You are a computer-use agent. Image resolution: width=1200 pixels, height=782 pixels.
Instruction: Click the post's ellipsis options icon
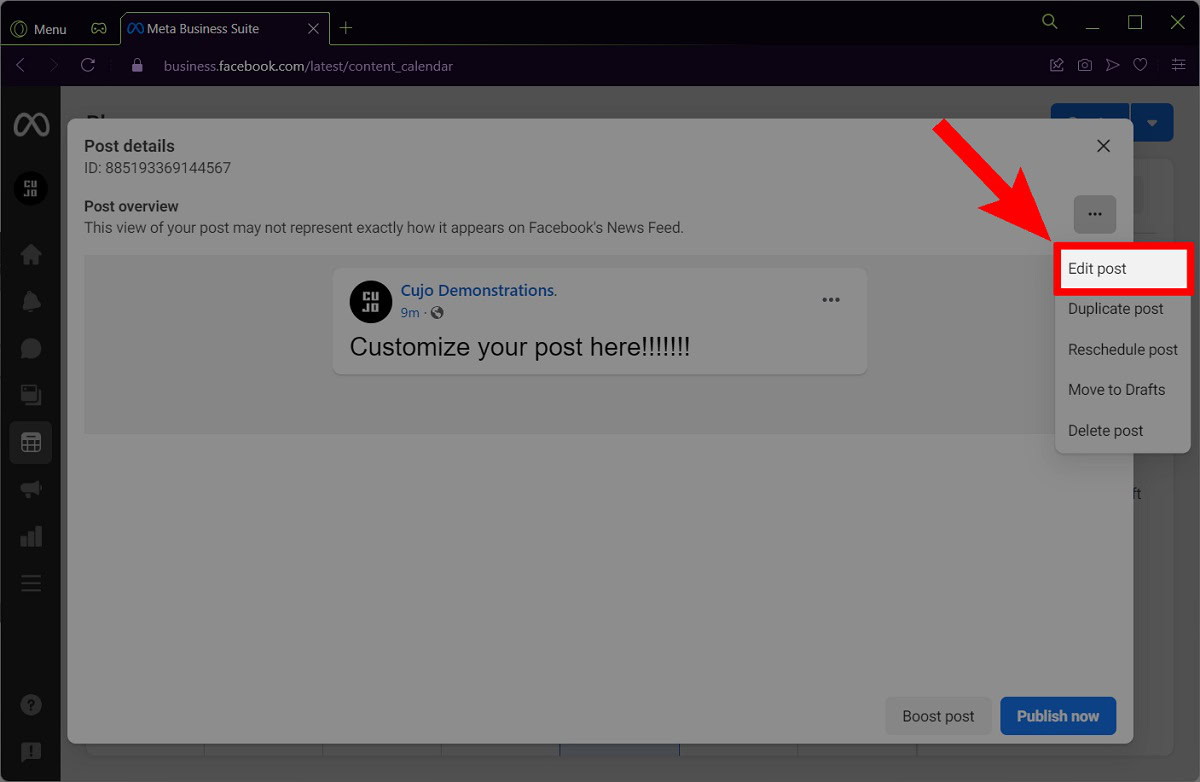pos(831,300)
